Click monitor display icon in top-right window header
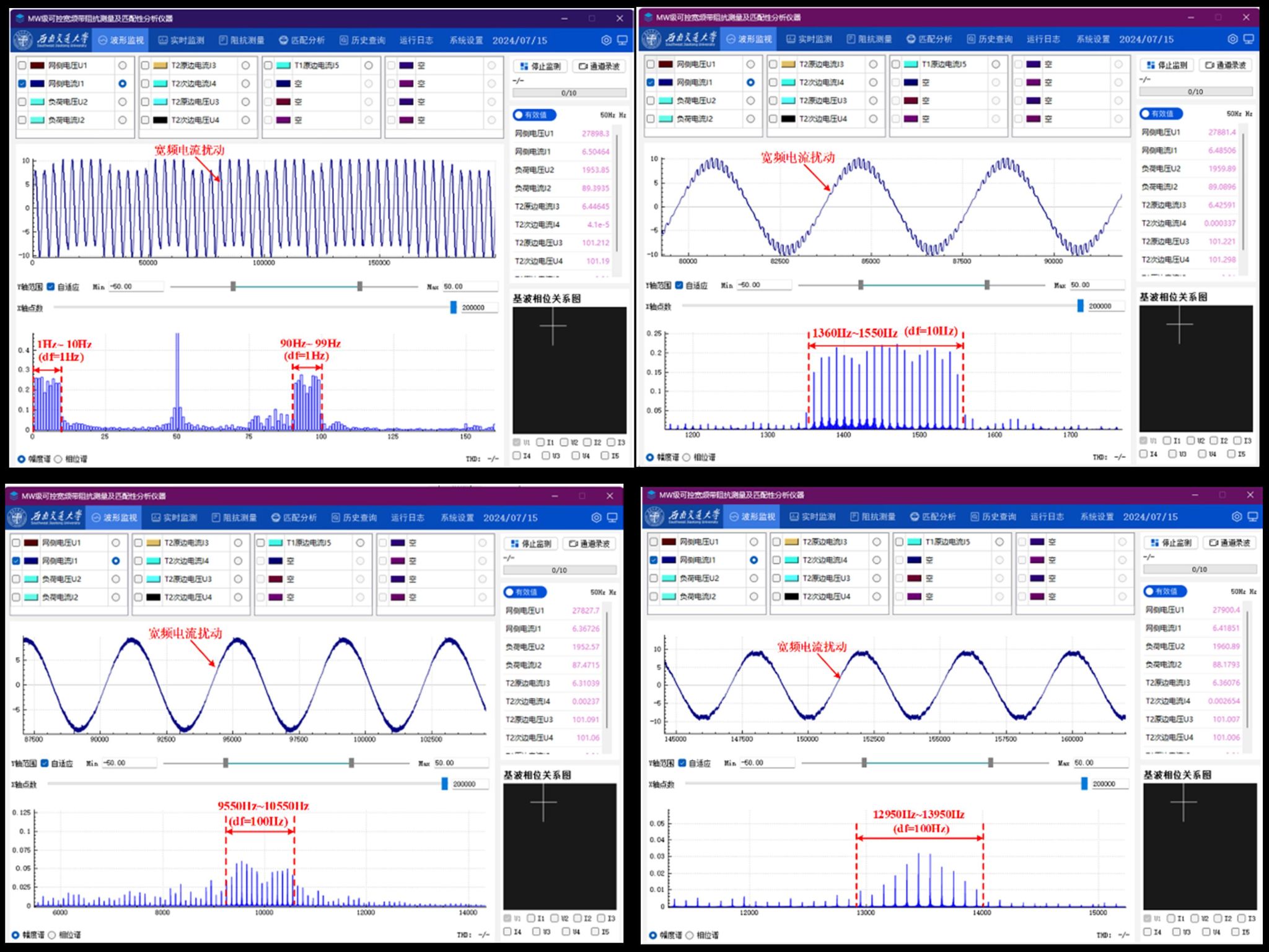The width and height of the screenshot is (1269, 952). tap(1249, 39)
